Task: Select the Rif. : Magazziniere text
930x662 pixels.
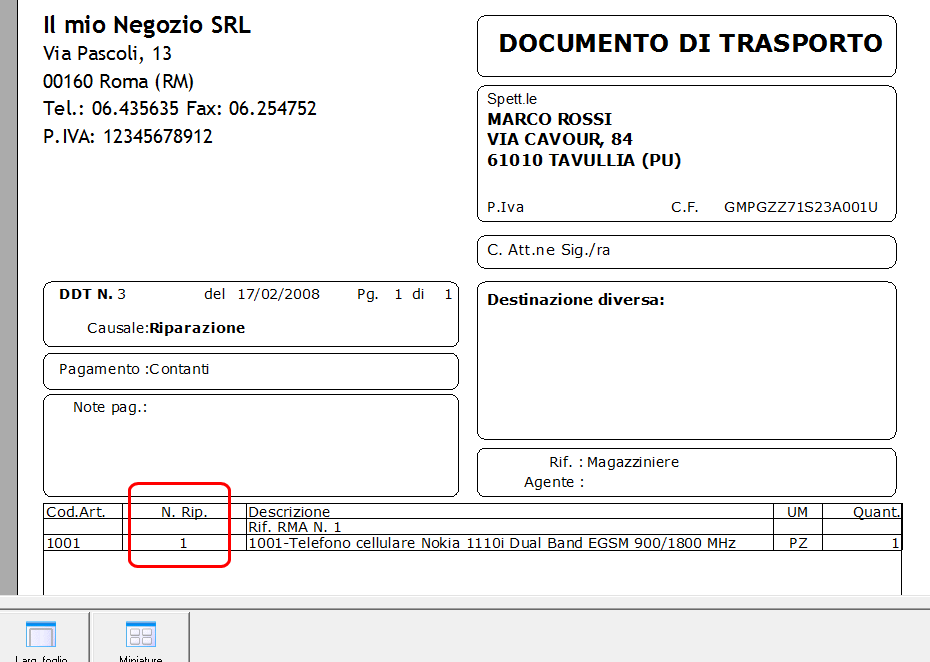Action: click(x=614, y=462)
